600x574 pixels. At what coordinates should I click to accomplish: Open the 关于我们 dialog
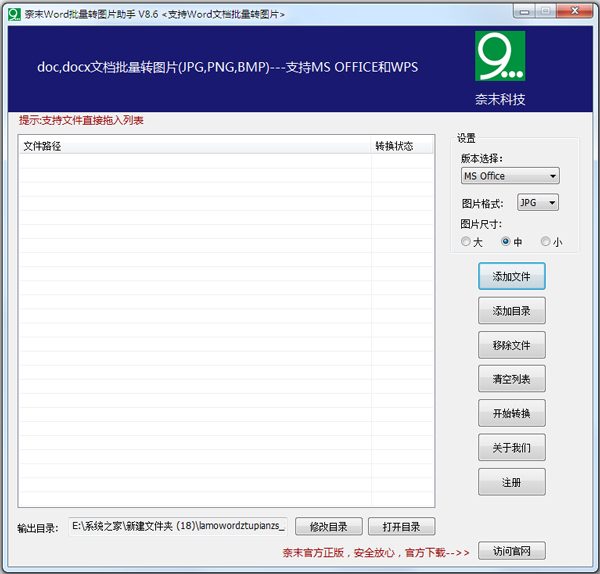tap(512, 447)
